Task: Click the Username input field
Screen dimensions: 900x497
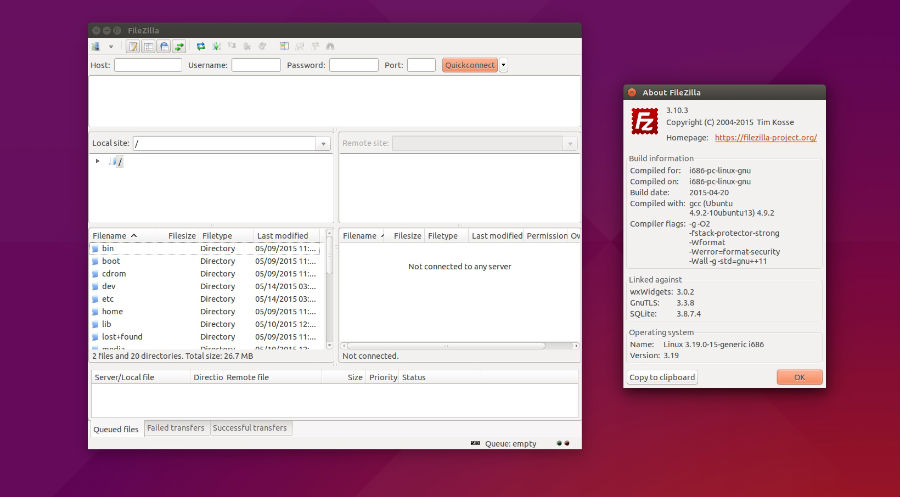Action: coord(256,65)
